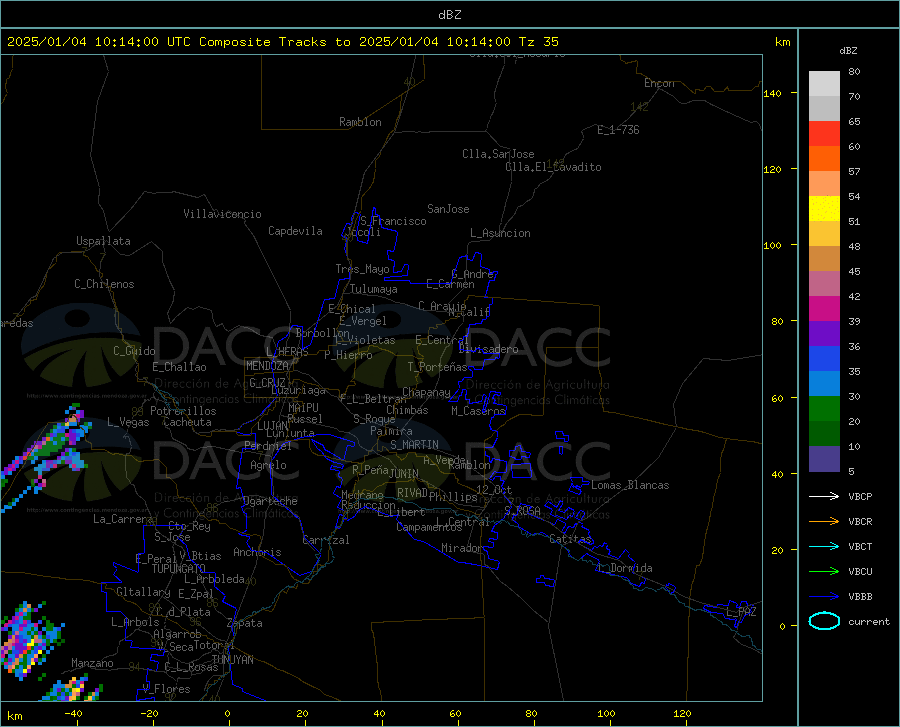Click the Ramblon label near the map top
Viewport: 900px width, 727px height.
tap(360, 122)
